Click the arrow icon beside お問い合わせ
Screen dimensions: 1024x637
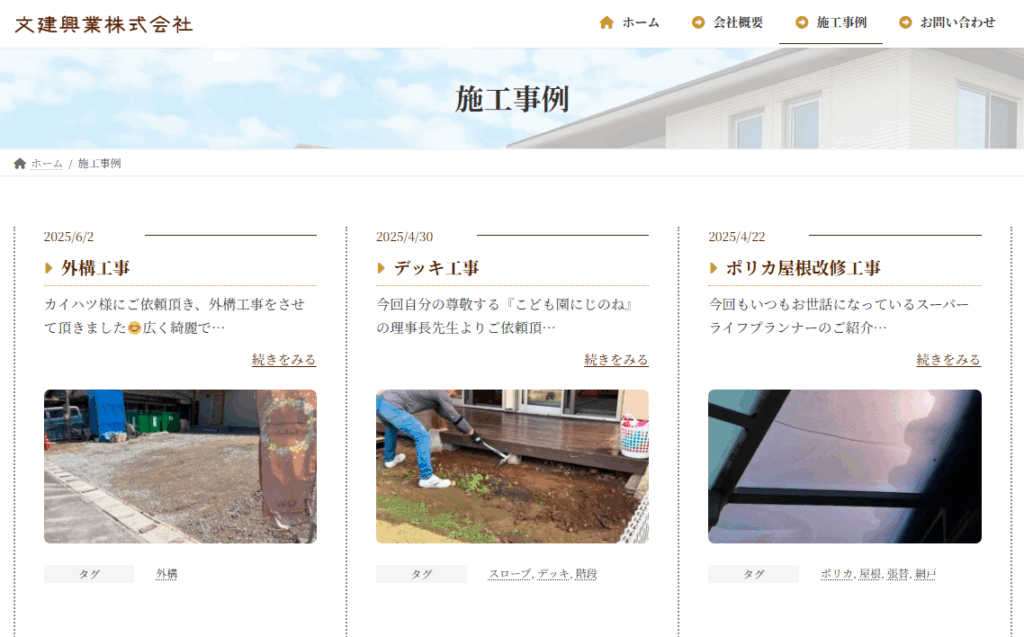905,23
